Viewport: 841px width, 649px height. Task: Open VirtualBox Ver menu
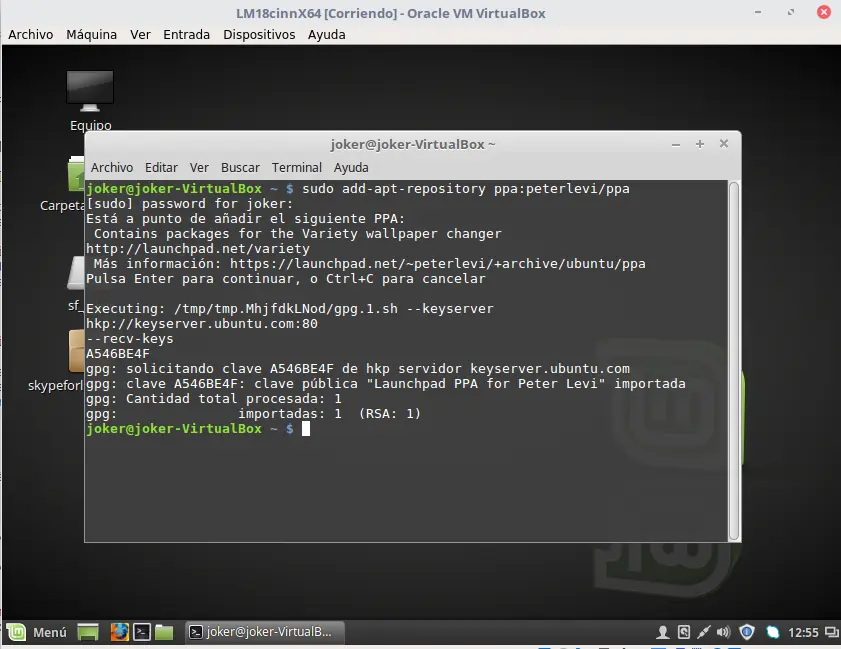(140, 35)
